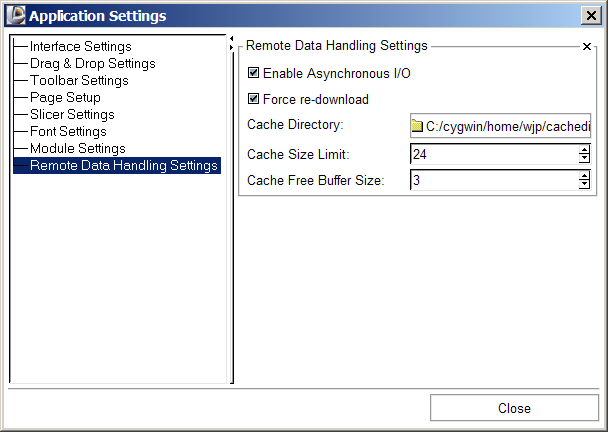
Task: Click the folder icon beside Cache Directory
Action: (x=417, y=126)
